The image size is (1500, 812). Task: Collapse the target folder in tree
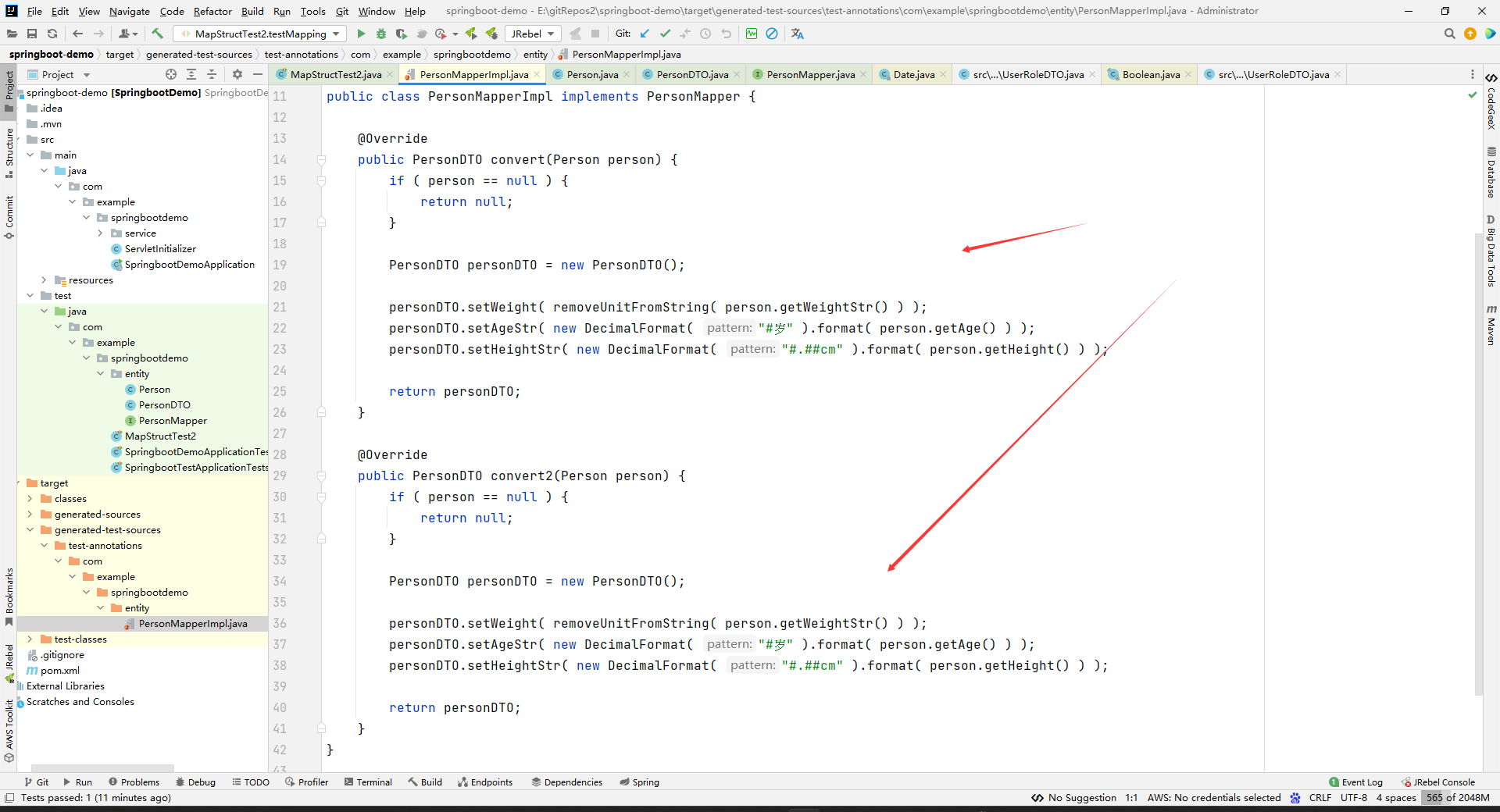coord(20,483)
